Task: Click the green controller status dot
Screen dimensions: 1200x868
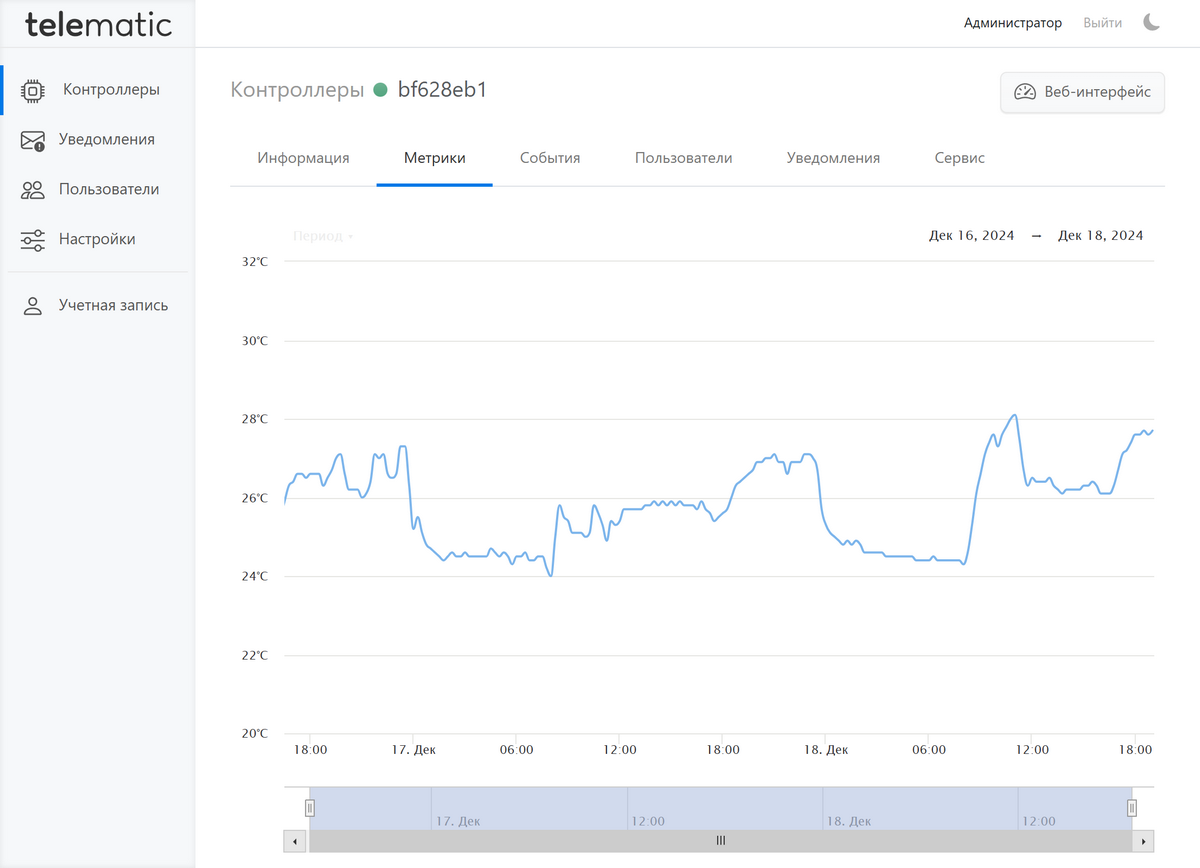Action: pos(380,90)
